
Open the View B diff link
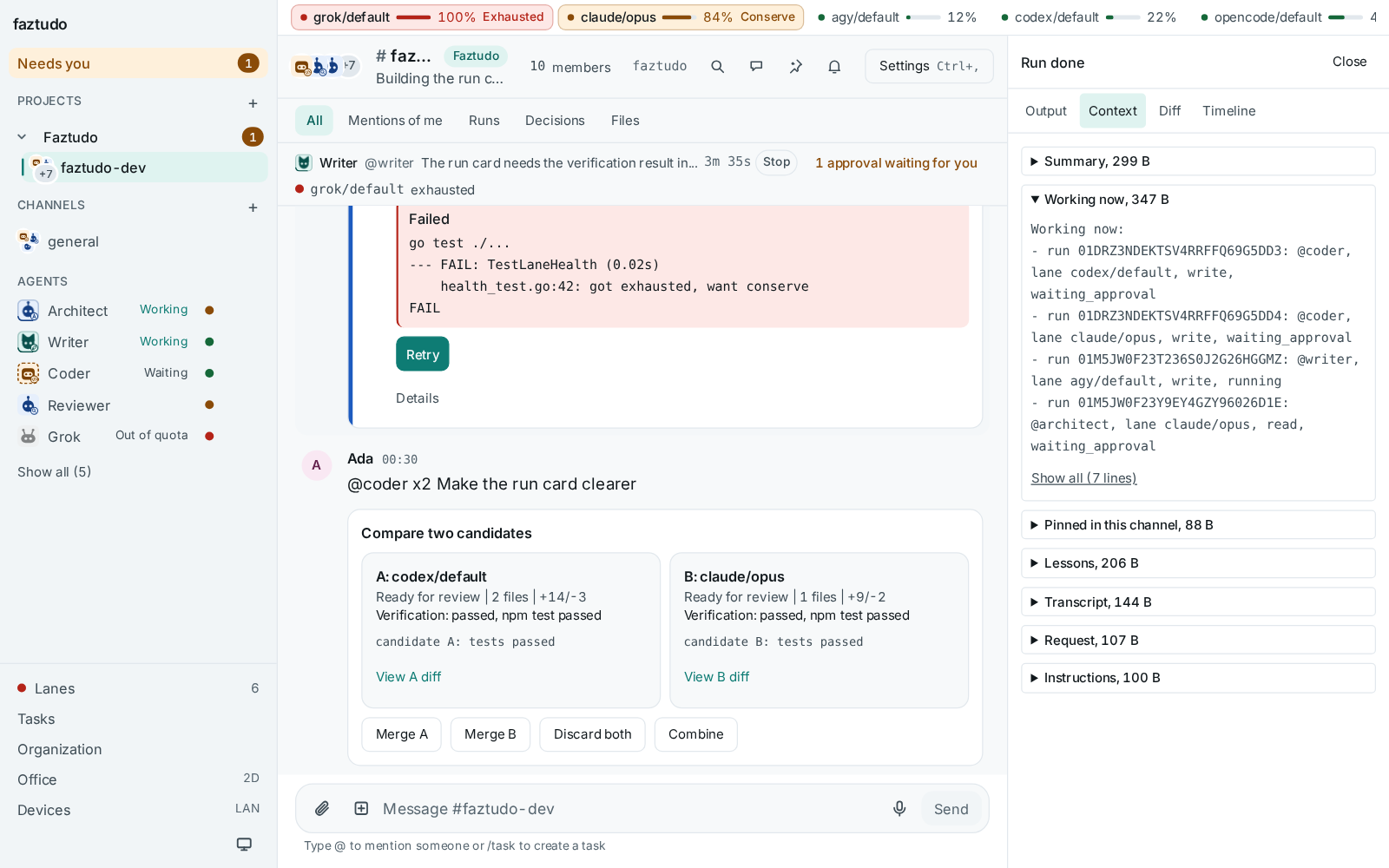[716, 677]
